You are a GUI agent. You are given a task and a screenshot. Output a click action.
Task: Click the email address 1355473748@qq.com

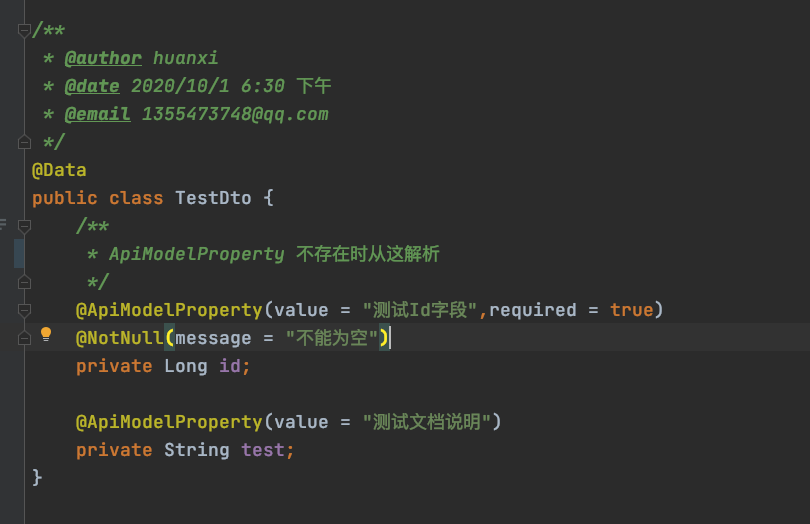[x=235, y=114]
